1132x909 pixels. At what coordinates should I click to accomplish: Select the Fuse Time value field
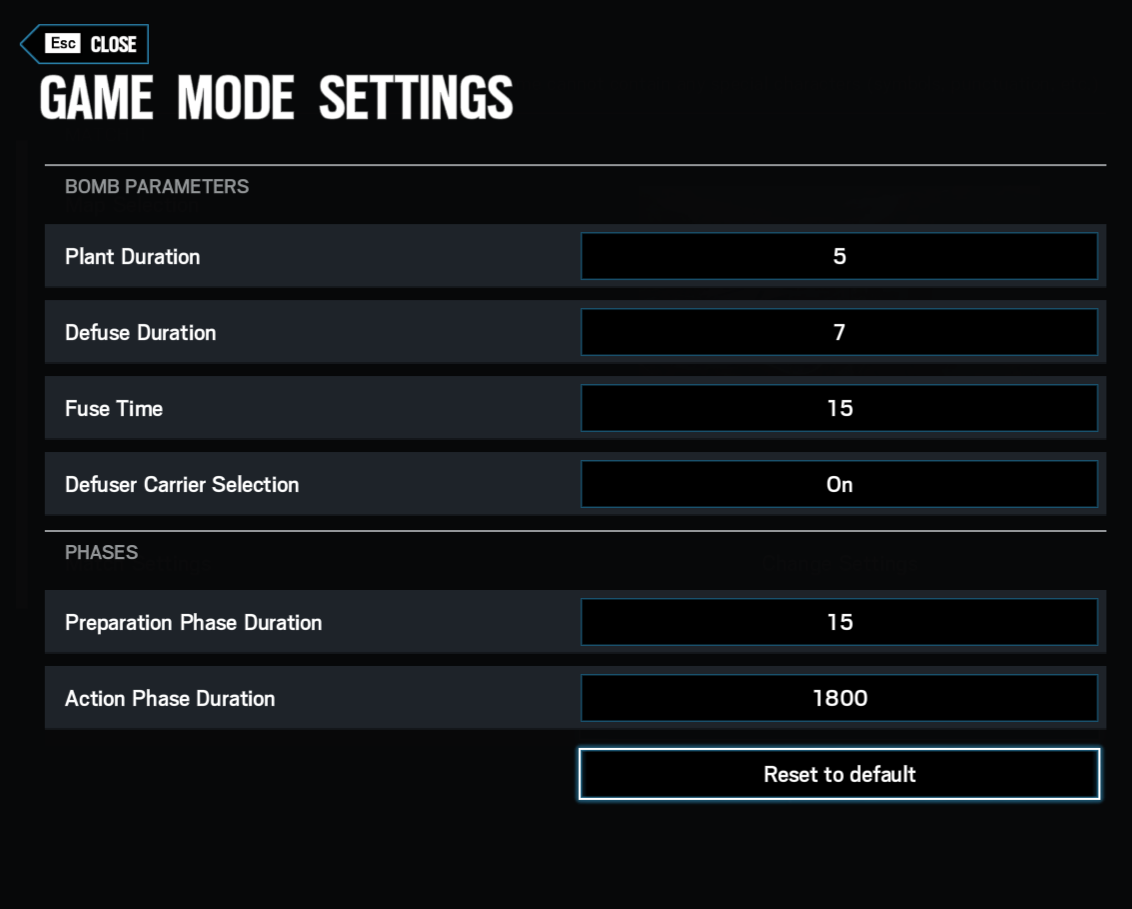(839, 409)
